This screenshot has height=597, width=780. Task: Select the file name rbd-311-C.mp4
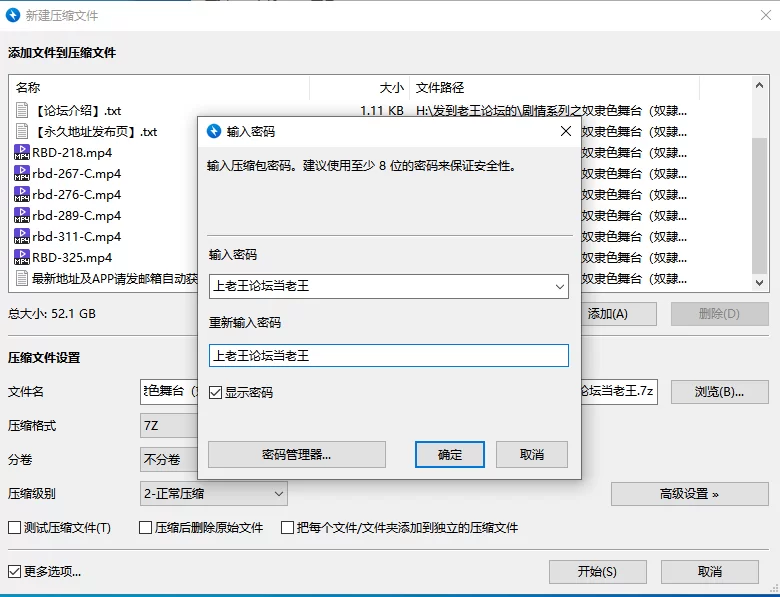point(77,236)
